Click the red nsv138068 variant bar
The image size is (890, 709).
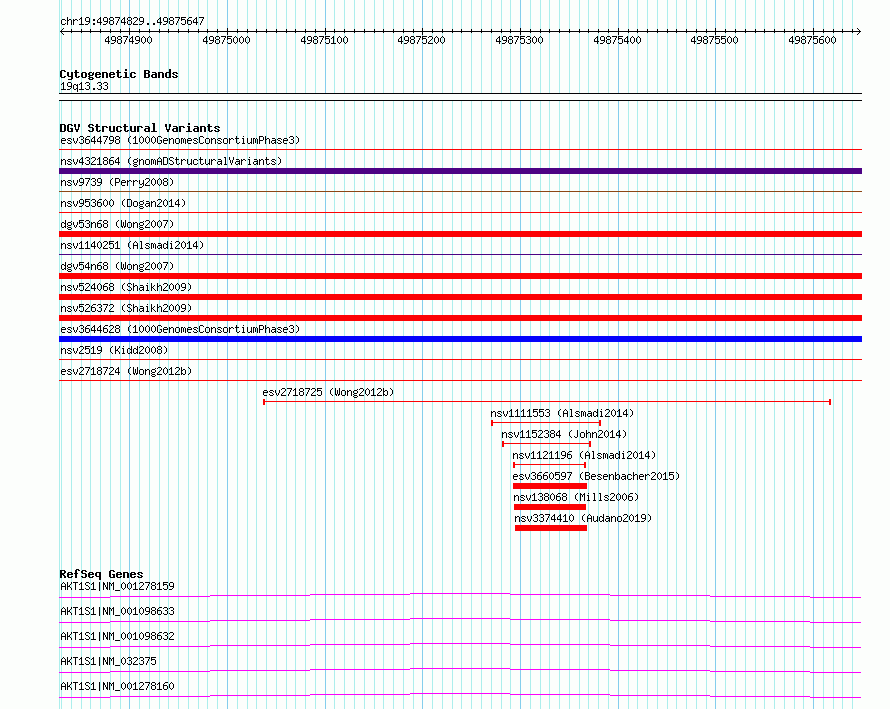click(x=549, y=507)
